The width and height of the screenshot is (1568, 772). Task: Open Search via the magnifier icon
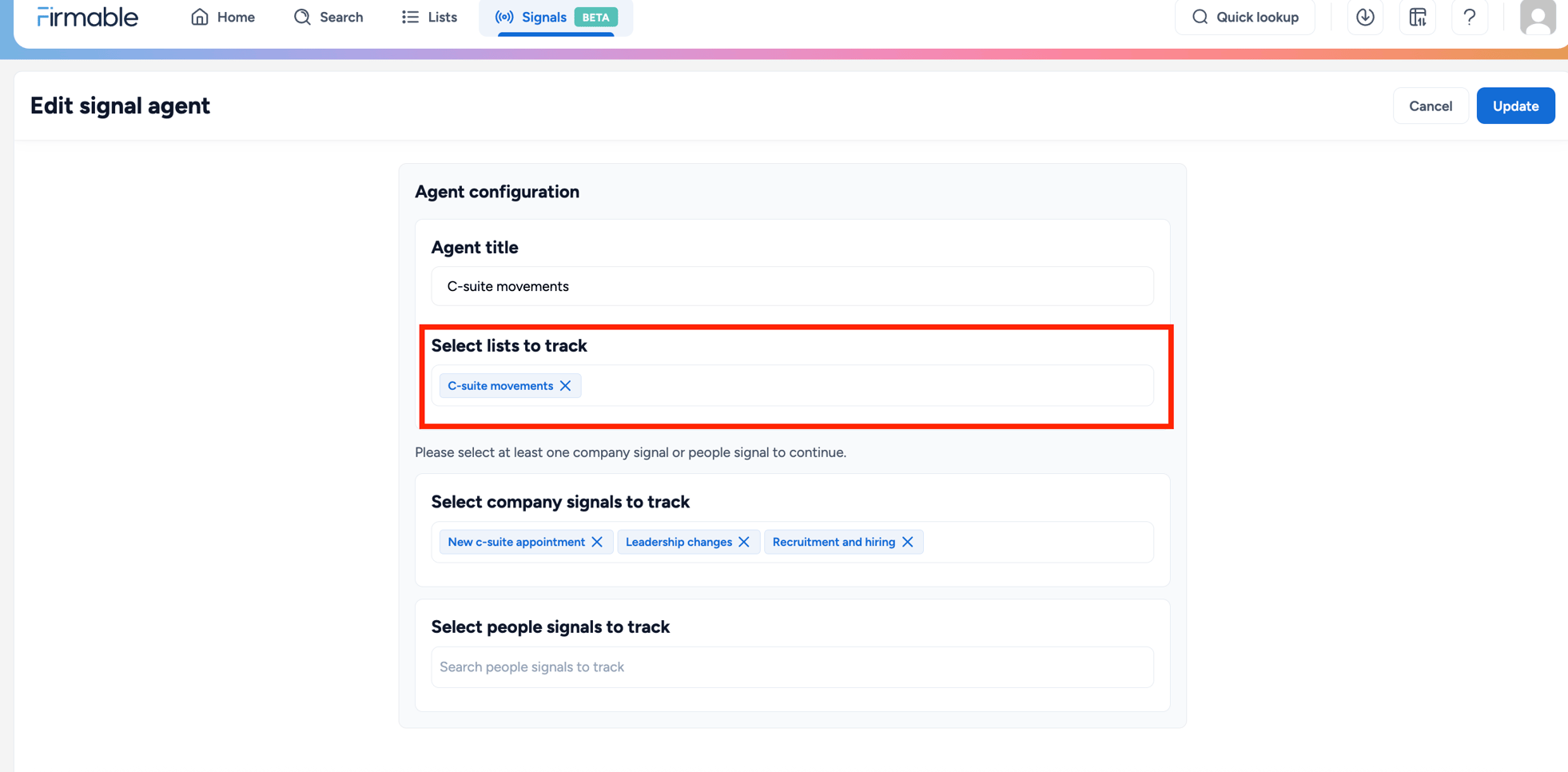[x=301, y=17]
